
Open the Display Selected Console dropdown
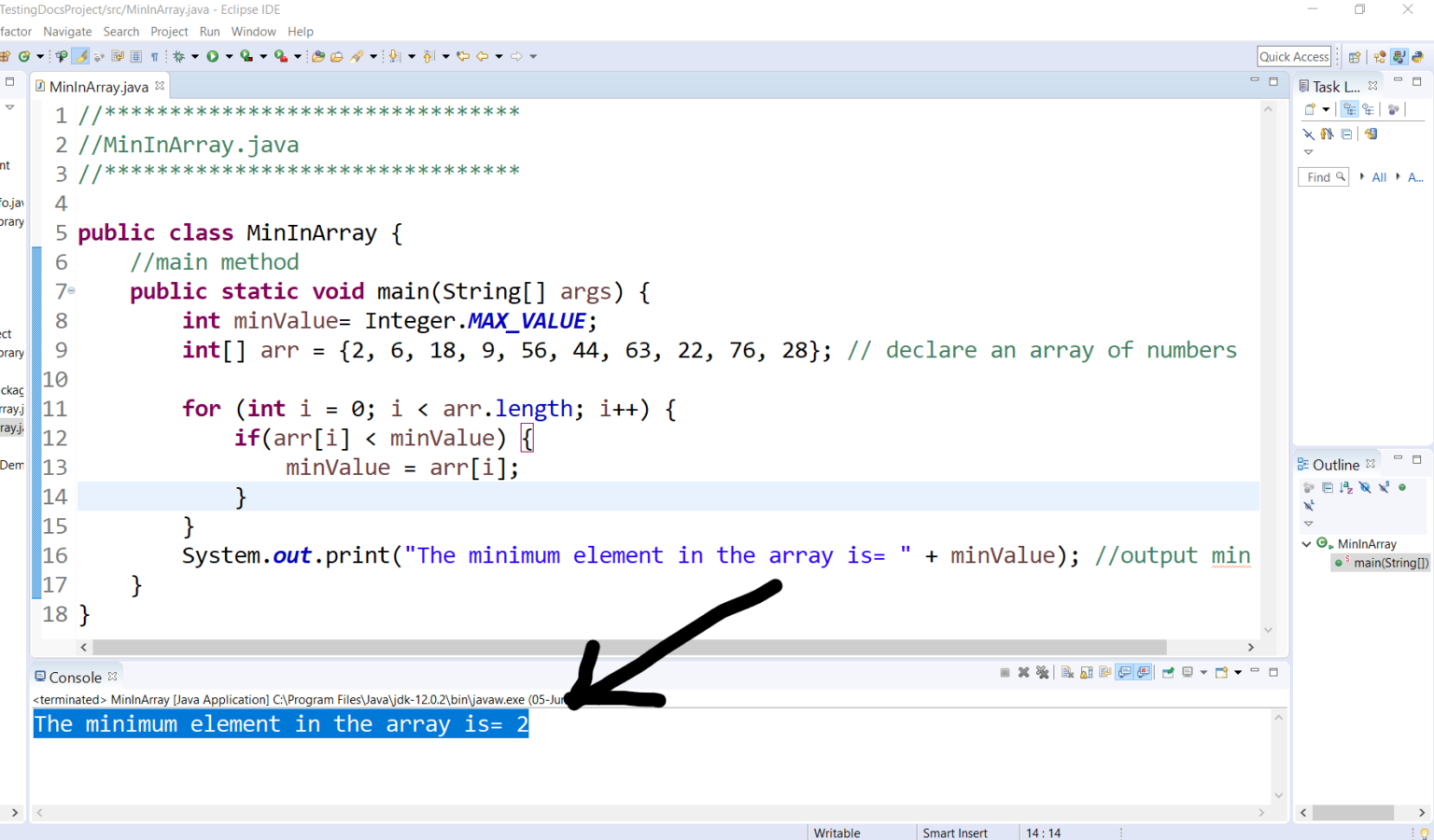(1203, 672)
